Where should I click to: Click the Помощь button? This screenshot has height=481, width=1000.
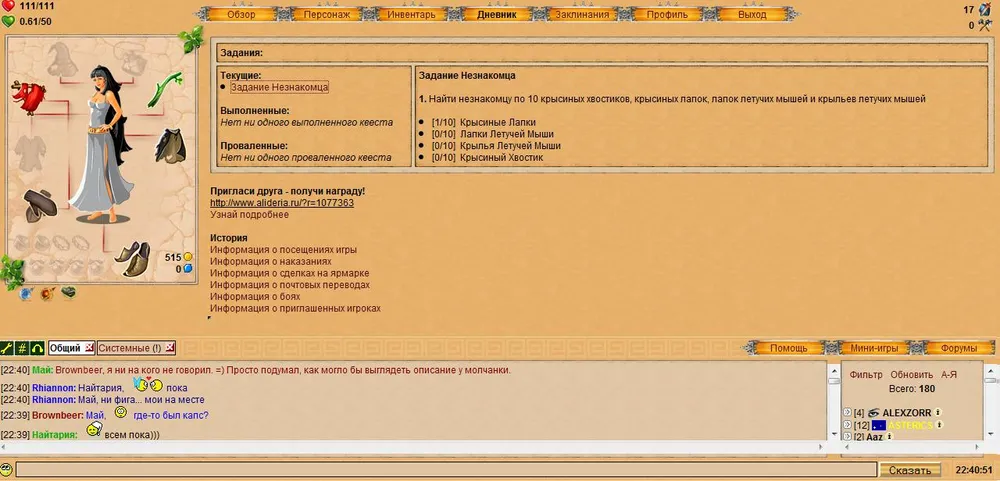tap(788, 348)
